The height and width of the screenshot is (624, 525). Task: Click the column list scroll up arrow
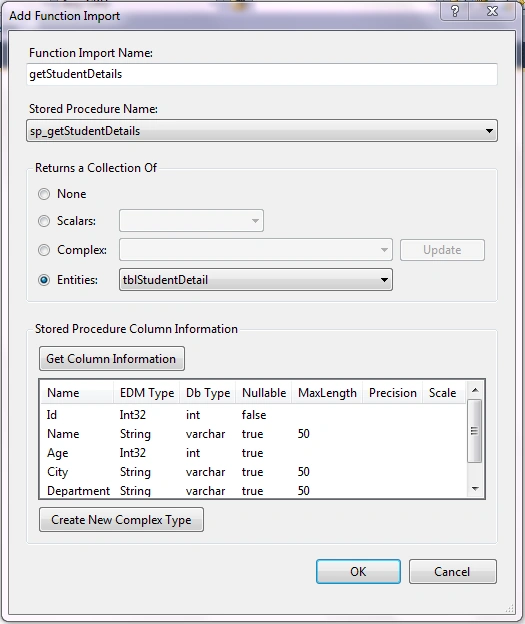coord(475,390)
